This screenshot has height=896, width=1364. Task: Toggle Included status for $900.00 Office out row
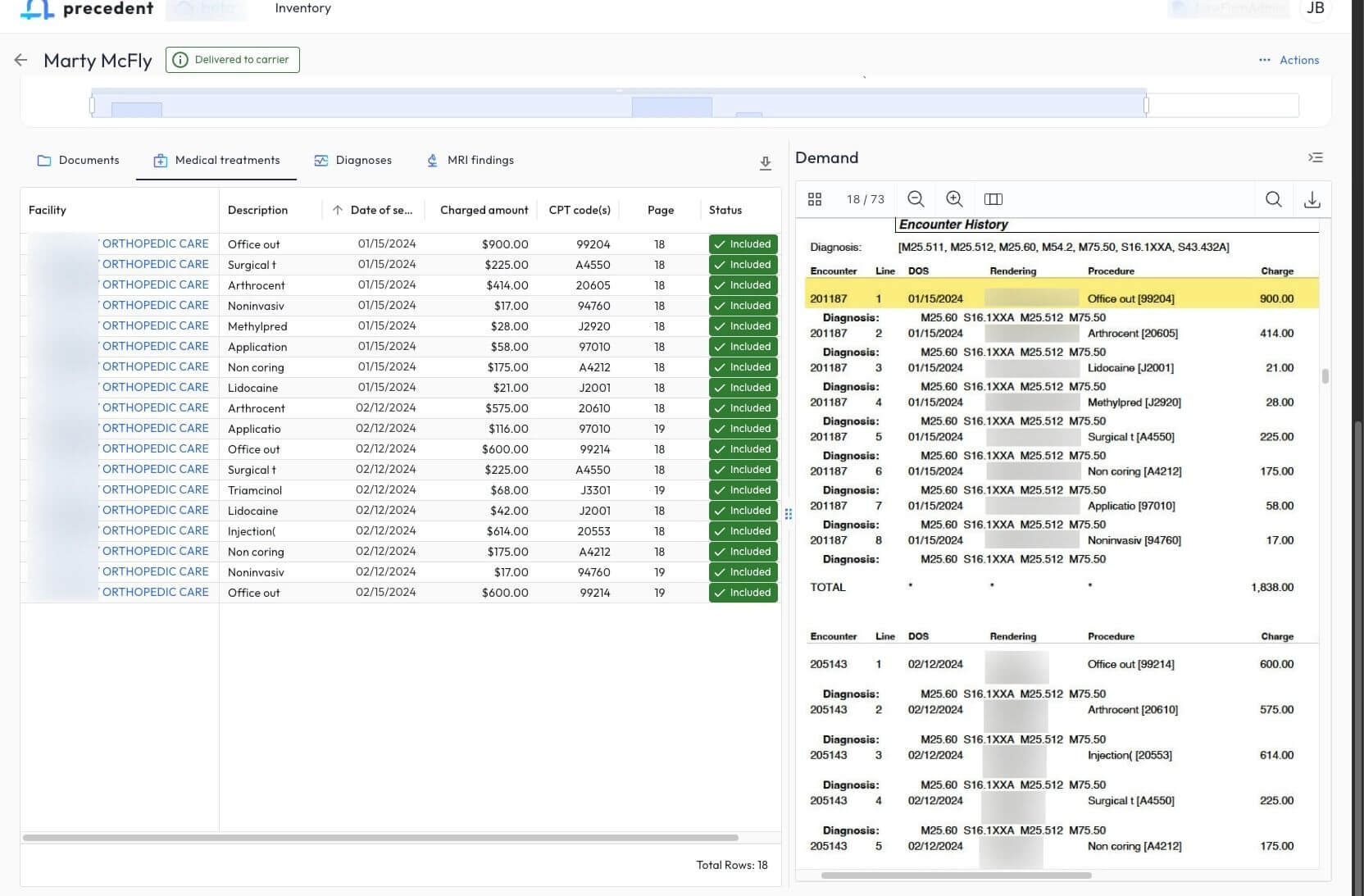click(743, 244)
